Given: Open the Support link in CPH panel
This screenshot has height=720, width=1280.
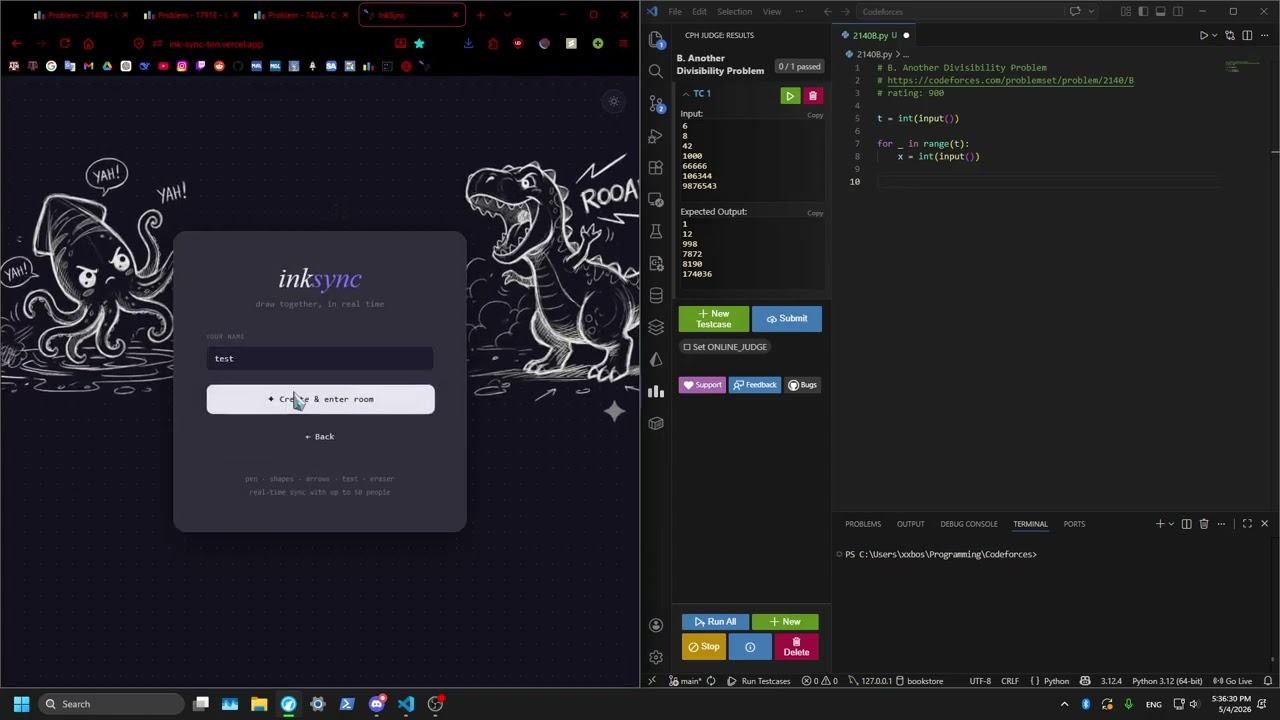Looking at the screenshot, I should tap(702, 385).
